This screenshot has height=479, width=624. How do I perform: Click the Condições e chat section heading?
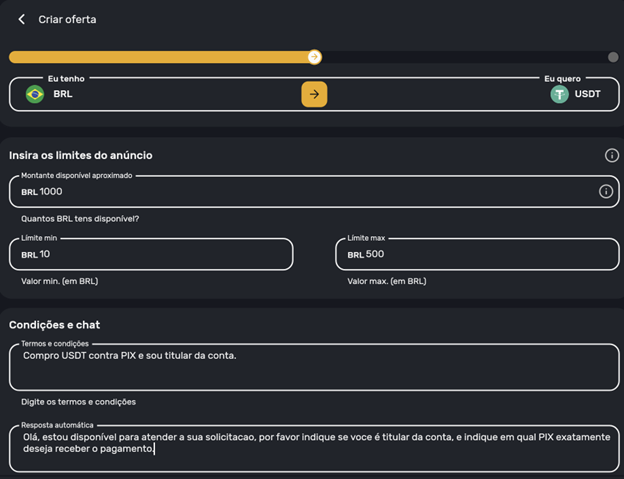tap(54, 325)
